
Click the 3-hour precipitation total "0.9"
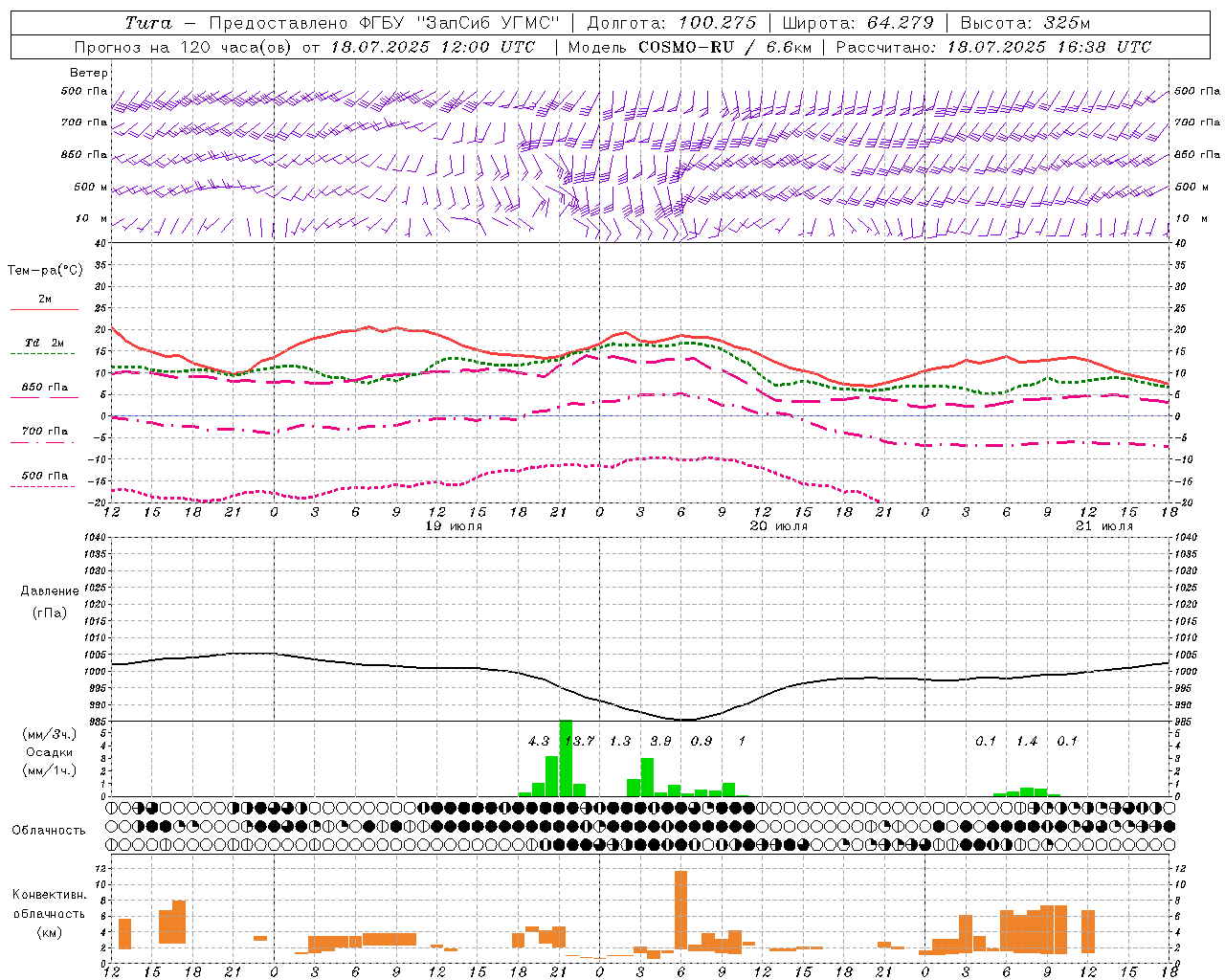(x=702, y=741)
